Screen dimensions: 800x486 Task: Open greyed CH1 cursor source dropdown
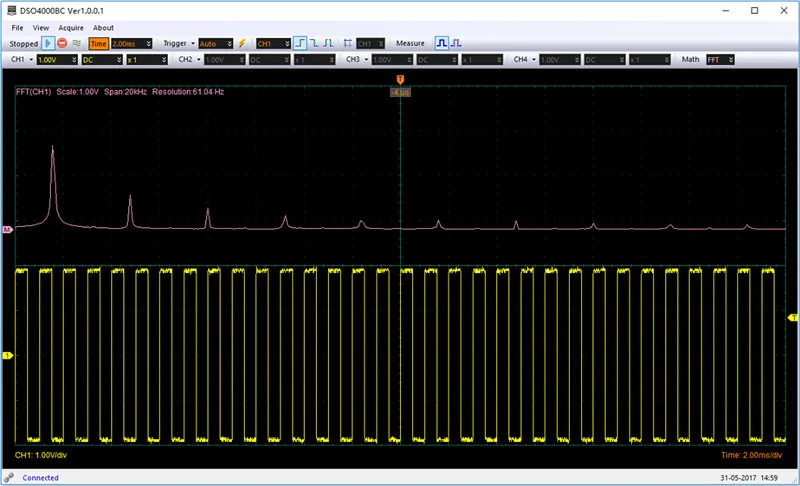[x=370, y=44]
